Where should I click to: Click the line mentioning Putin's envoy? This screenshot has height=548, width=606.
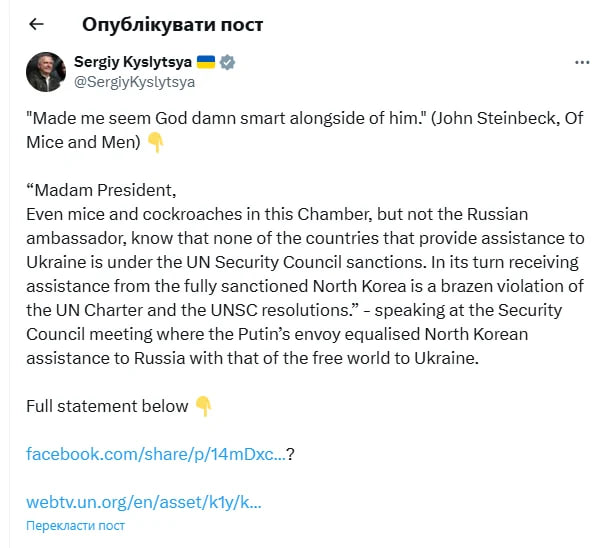pyautogui.click(x=277, y=334)
